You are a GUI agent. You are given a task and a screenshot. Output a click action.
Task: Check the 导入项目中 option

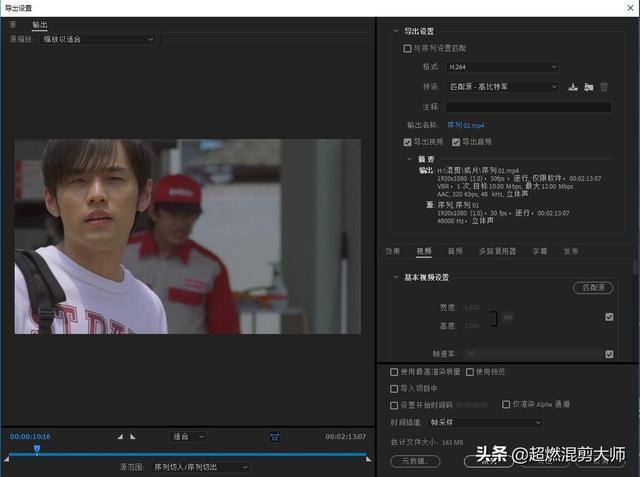[394, 389]
